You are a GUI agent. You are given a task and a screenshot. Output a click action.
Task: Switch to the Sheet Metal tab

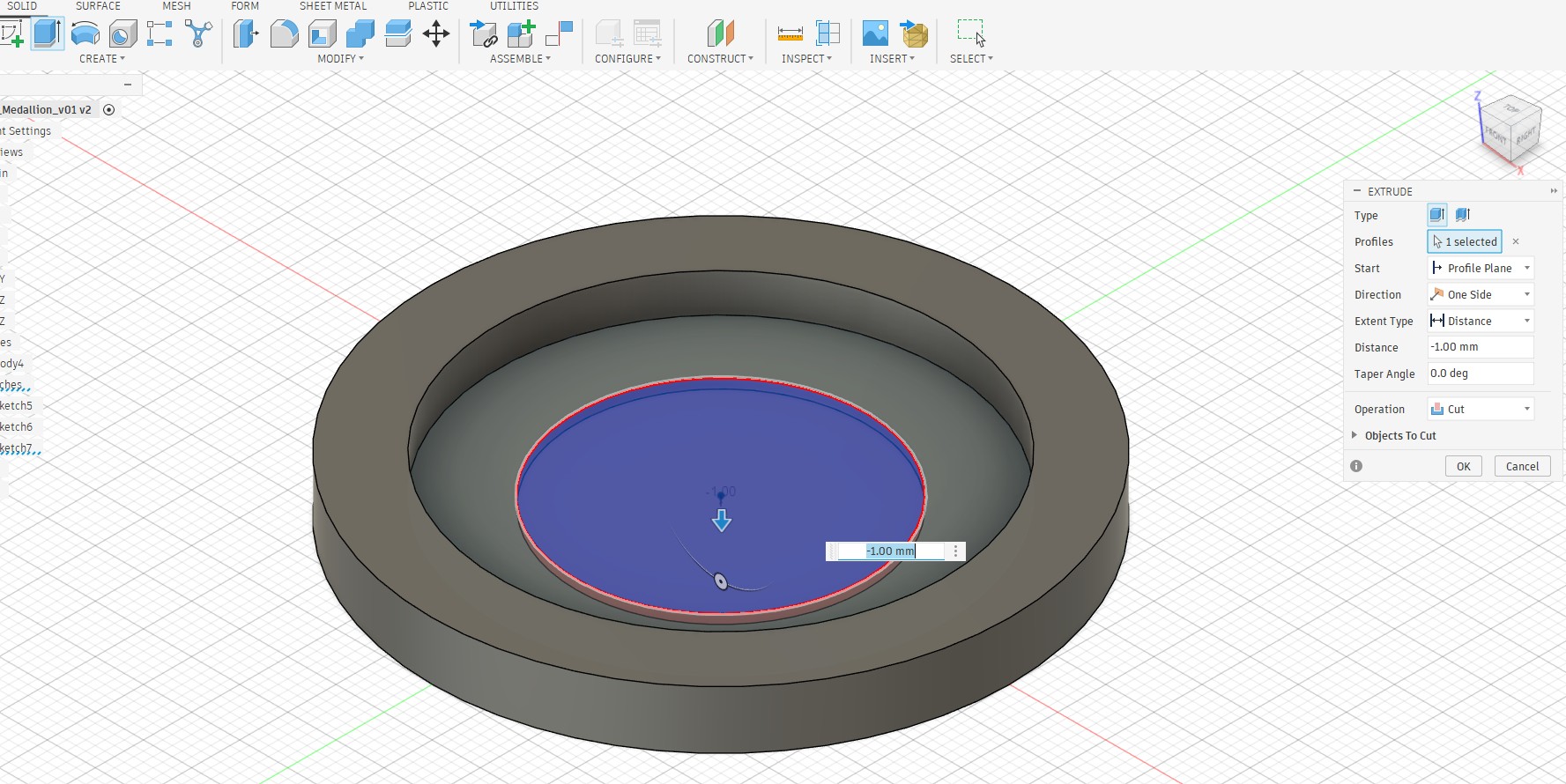pos(332,6)
